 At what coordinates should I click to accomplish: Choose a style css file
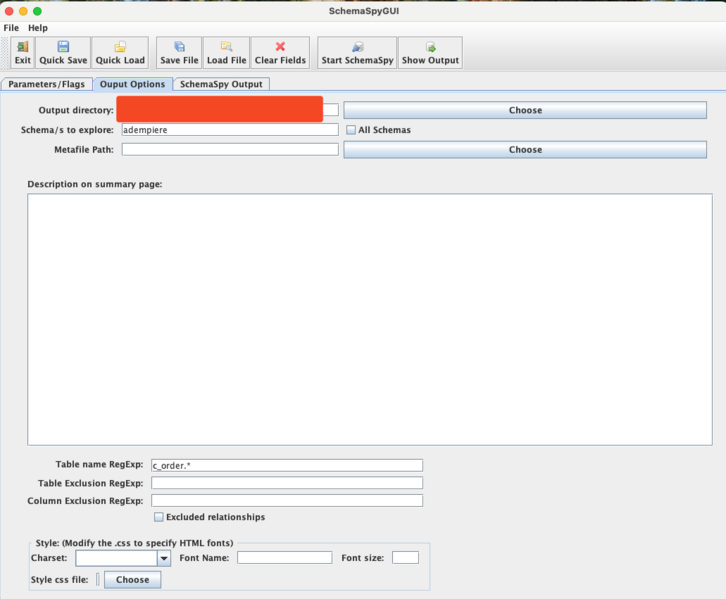click(x=132, y=579)
